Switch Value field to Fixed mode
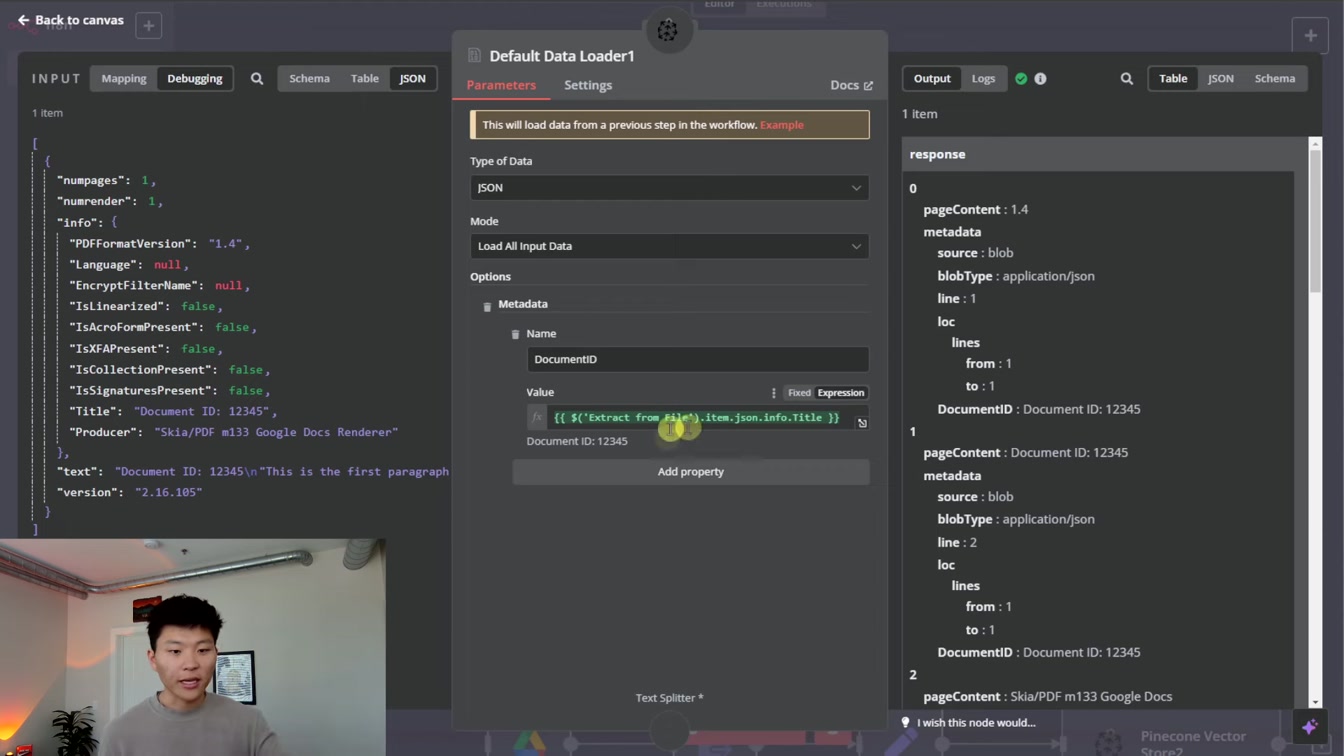The width and height of the screenshot is (1344, 756). pos(799,393)
